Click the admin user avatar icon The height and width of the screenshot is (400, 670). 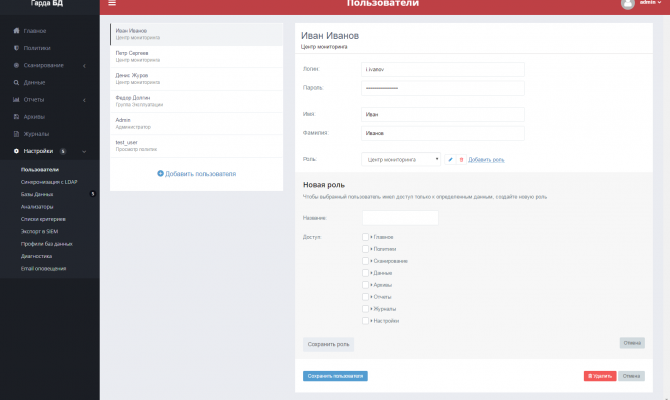point(627,4)
